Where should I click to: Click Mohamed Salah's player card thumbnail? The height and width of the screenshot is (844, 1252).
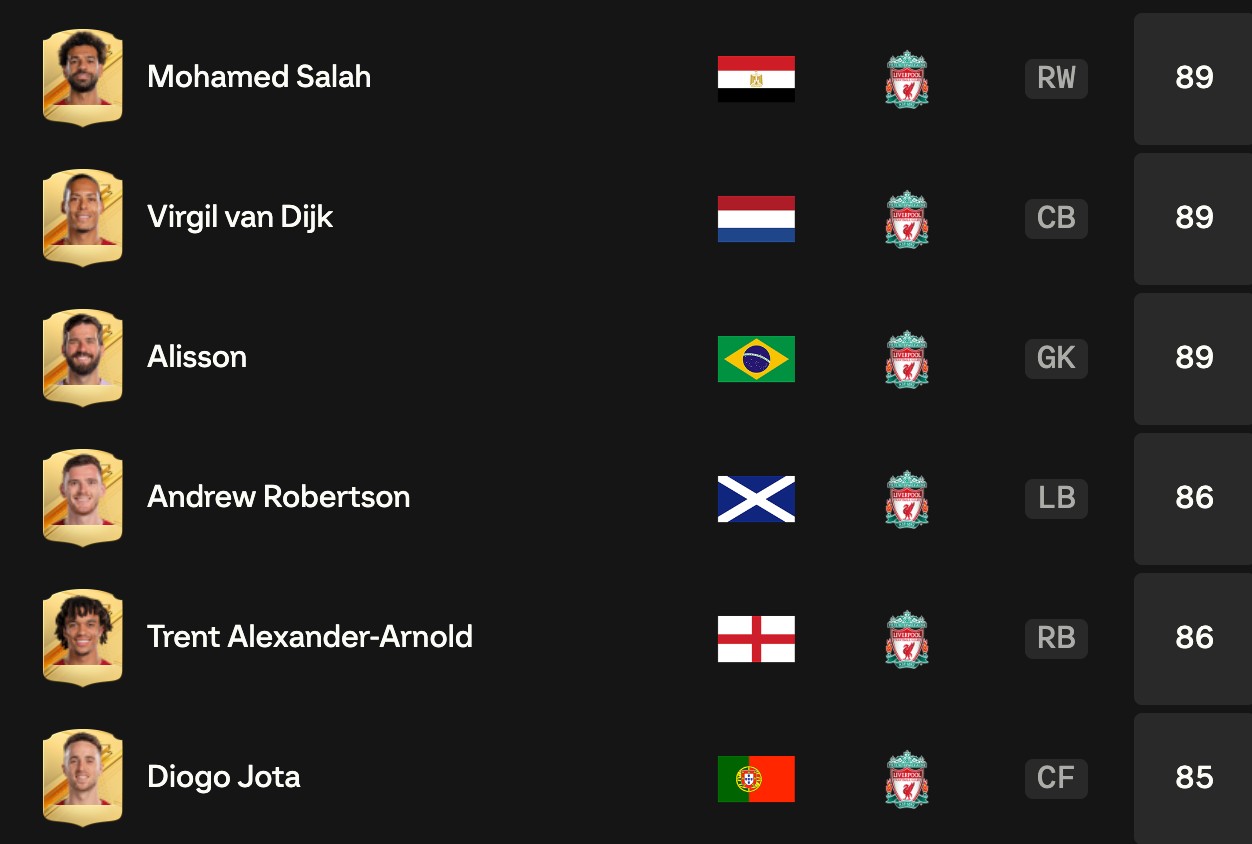pyautogui.click(x=82, y=77)
